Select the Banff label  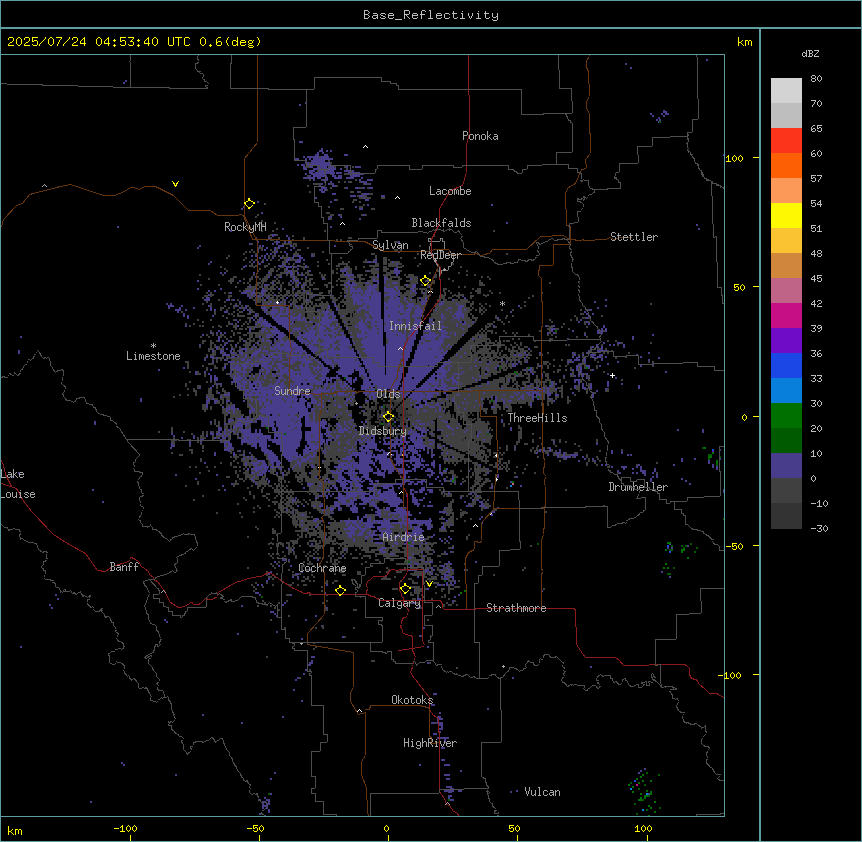[124, 567]
